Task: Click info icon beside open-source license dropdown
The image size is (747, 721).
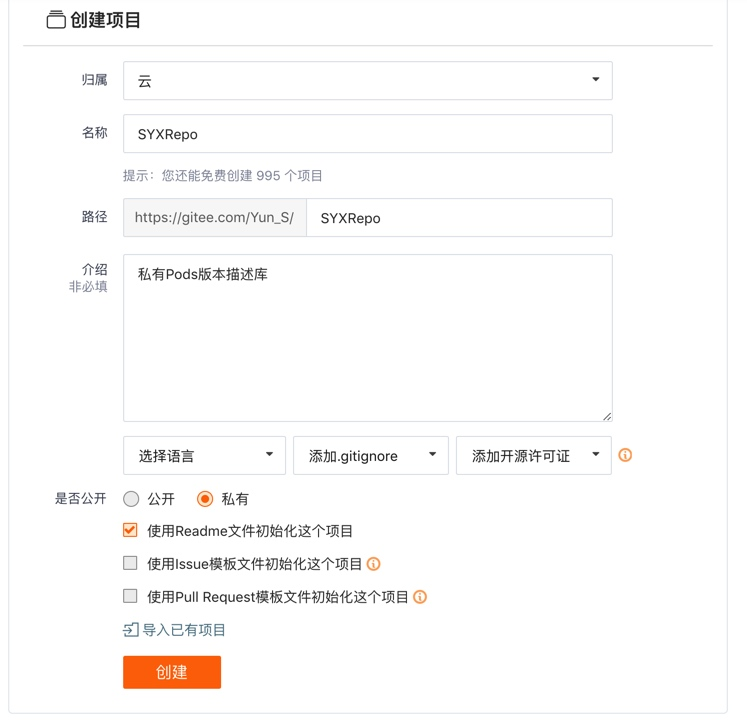Action: pyautogui.click(x=625, y=455)
